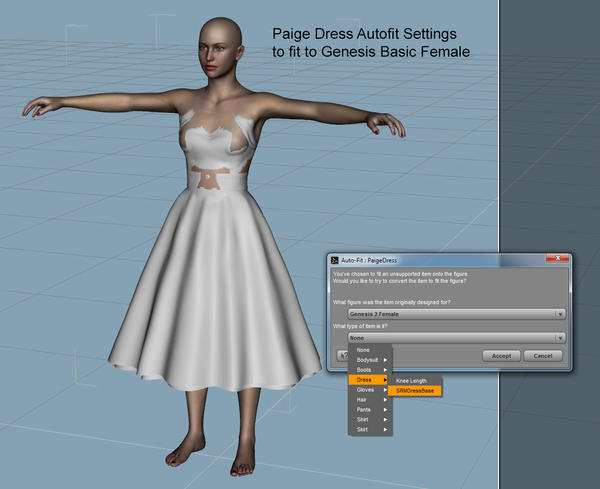Click the Cancel button
The image size is (600, 489).
(x=543, y=356)
